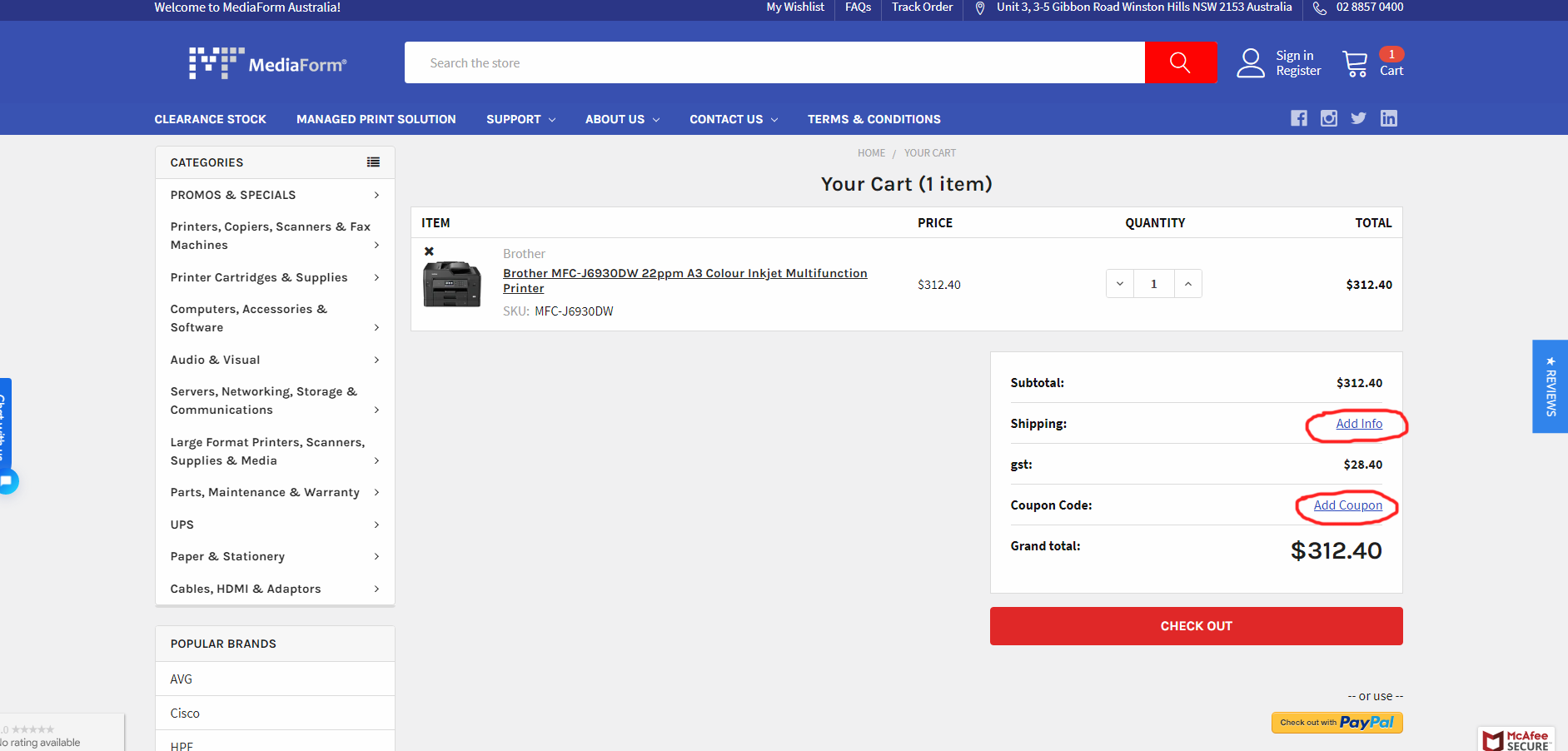Open MediaForm LinkedIn page icon
The image size is (1568, 751).
click(1389, 118)
